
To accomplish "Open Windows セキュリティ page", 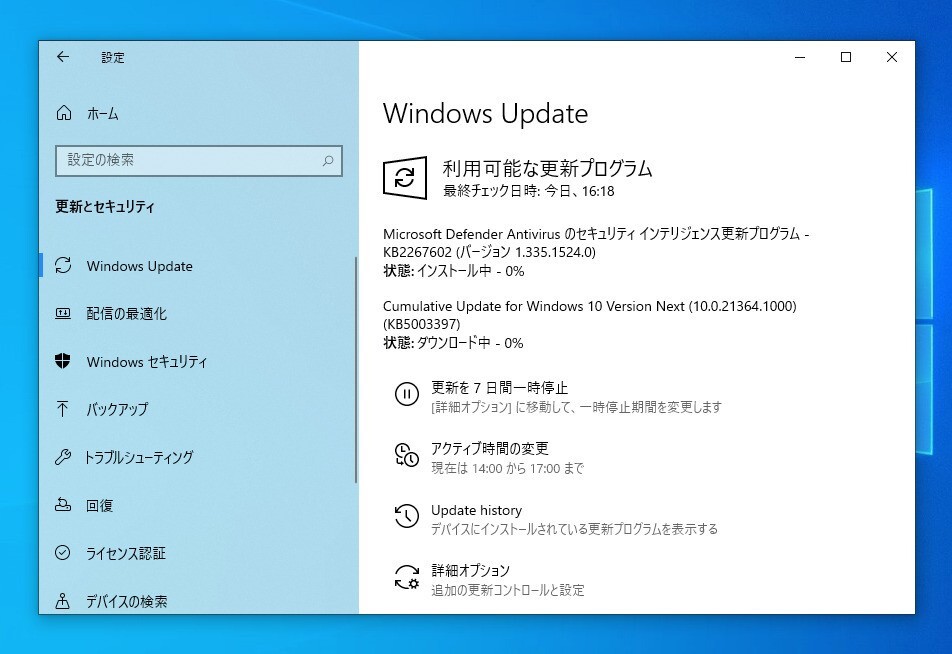I will click(x=147, y=362).
